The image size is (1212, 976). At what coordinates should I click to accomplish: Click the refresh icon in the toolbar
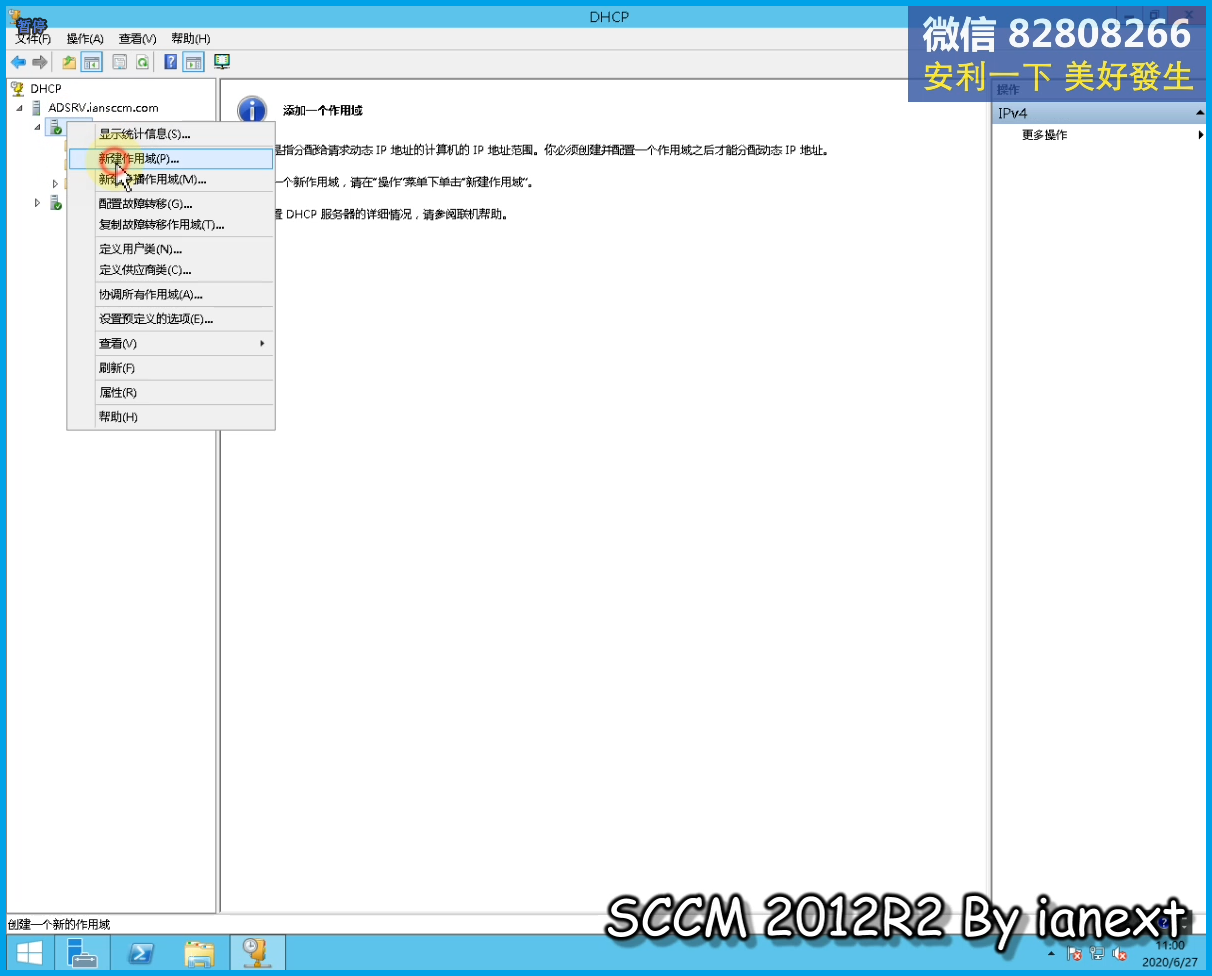143,62
